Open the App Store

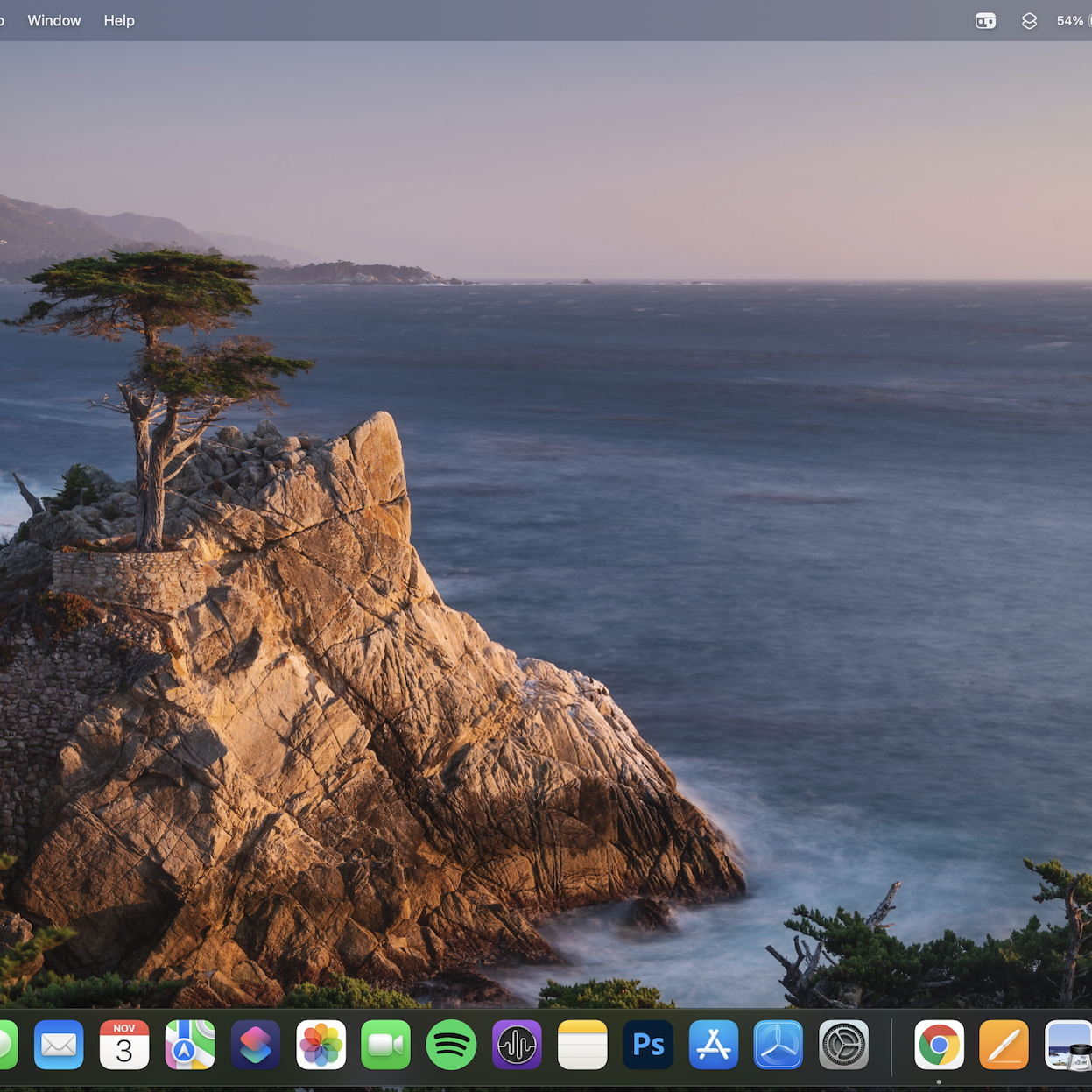[x=713, y=1045]
